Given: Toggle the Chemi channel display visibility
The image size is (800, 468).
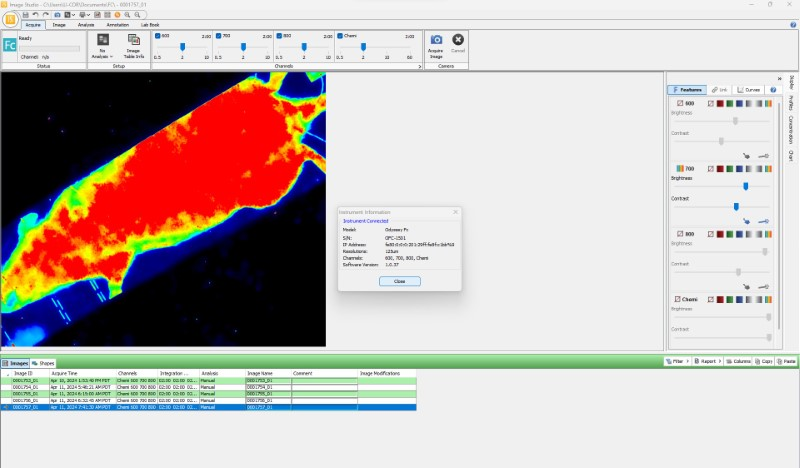Looking at the screenshot, I should pos(678,299).
